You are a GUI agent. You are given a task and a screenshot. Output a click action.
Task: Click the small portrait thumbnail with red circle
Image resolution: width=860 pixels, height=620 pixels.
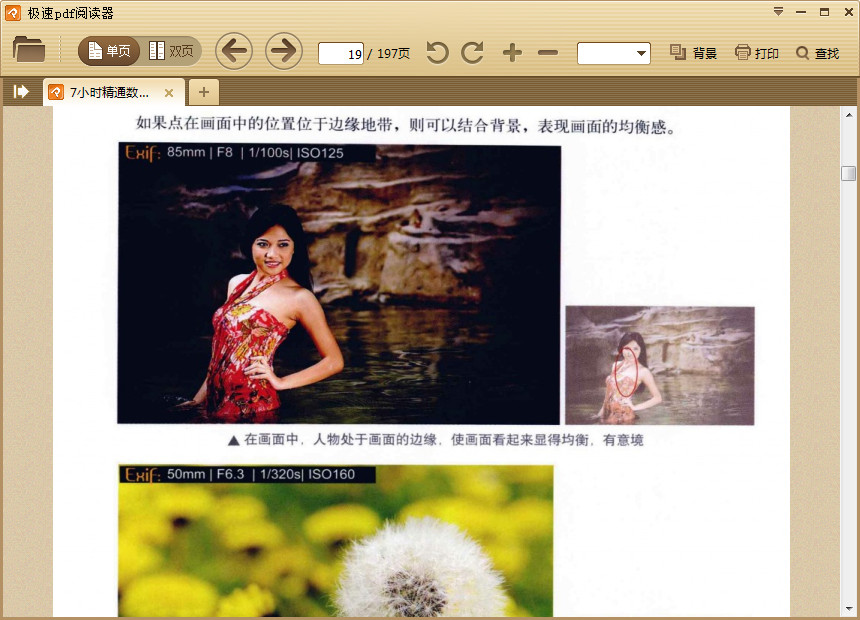tap(660, 365)
